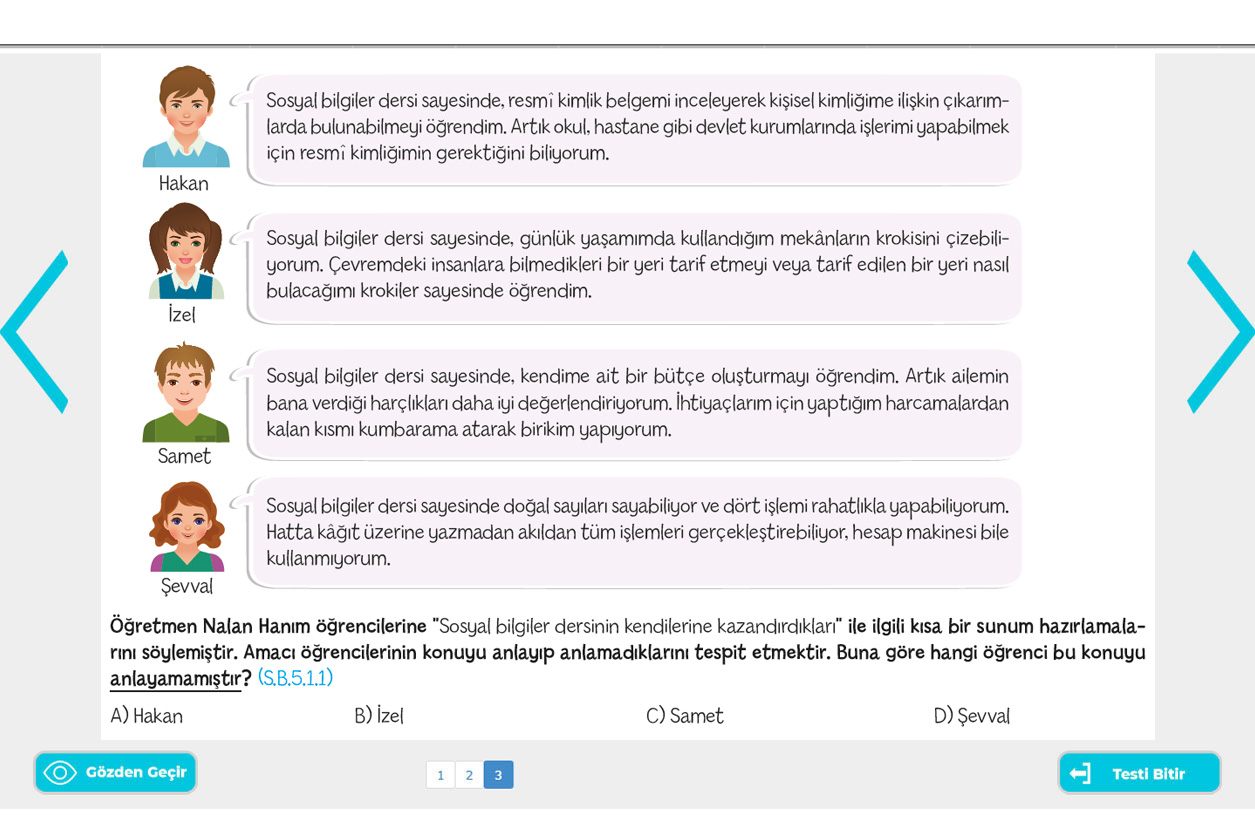Go to the next question with right arrow

(x=1220, y=332)
